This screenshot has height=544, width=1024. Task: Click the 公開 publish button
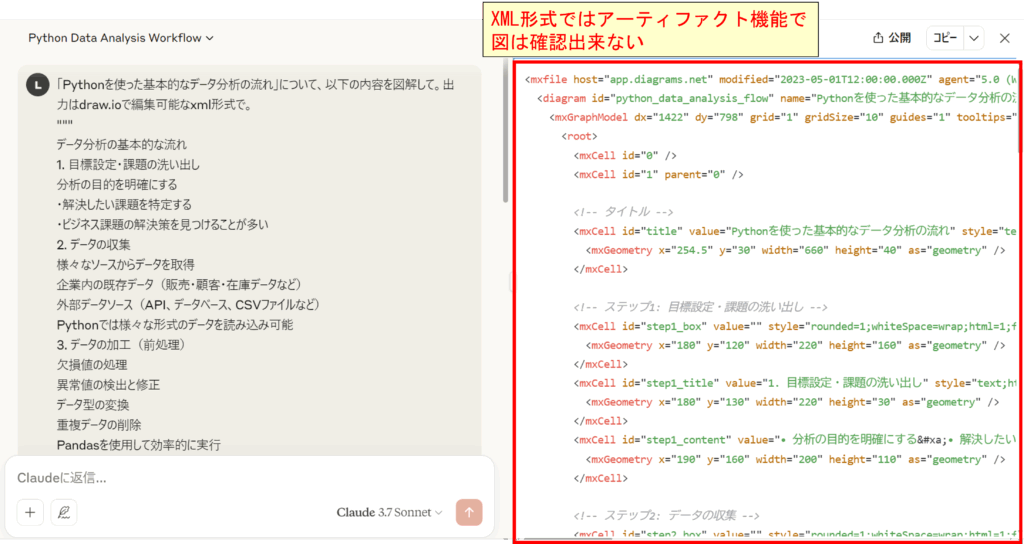pos(891,38)
